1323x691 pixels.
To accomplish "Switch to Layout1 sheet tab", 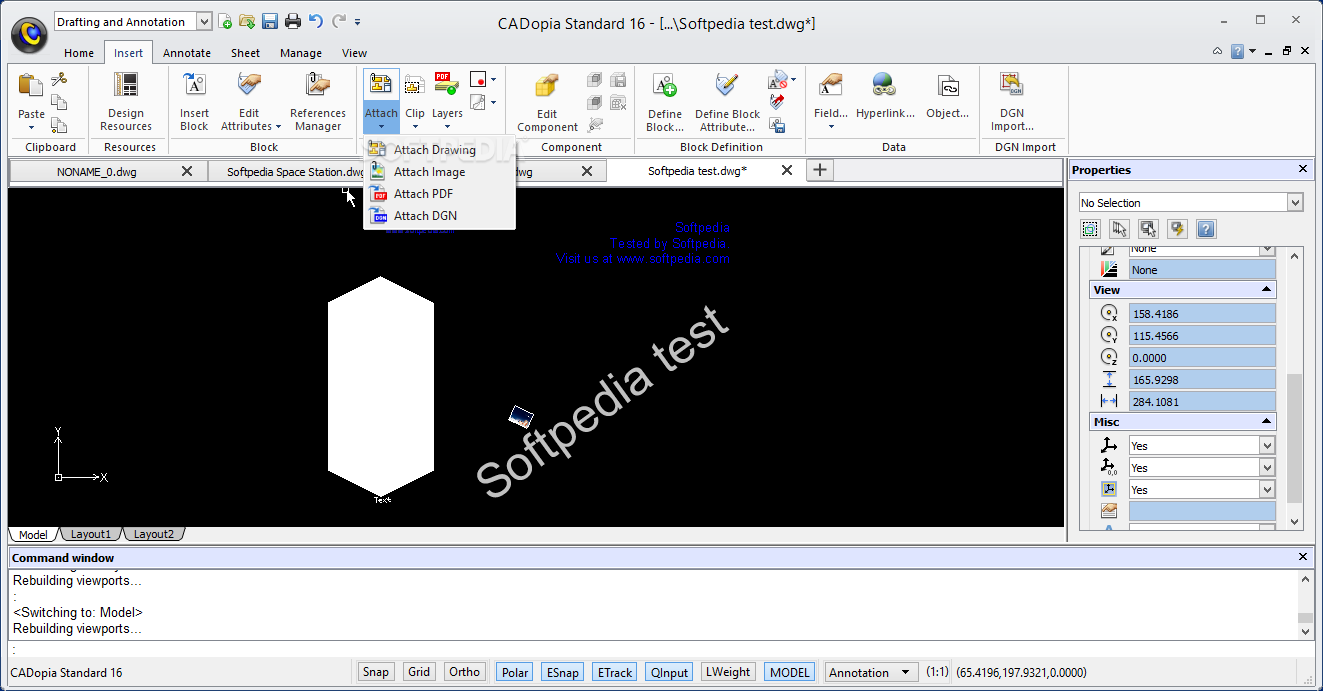I will click(91, 534).
